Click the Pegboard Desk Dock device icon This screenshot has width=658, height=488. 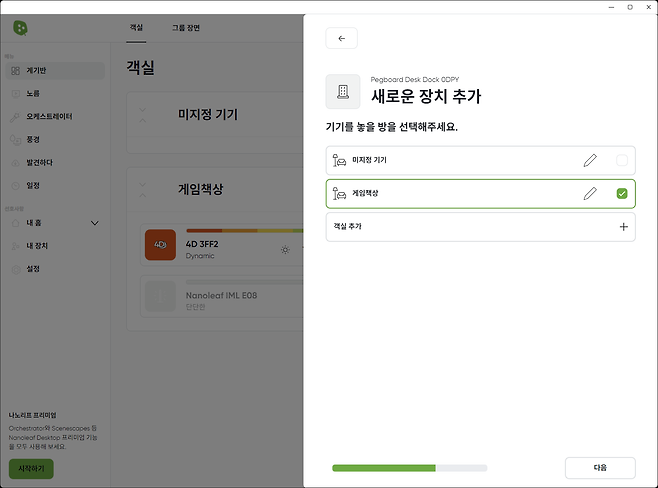[343, 92]
